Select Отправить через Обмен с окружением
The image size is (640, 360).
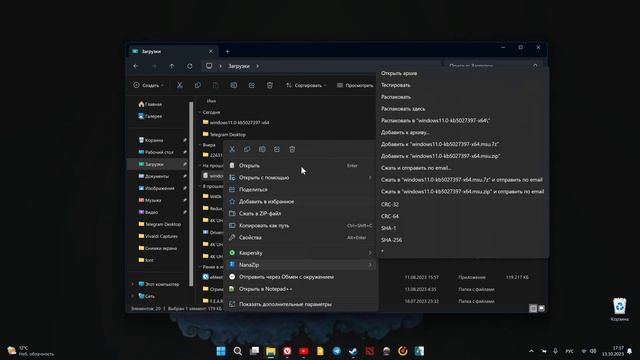[x=300, y=277]
